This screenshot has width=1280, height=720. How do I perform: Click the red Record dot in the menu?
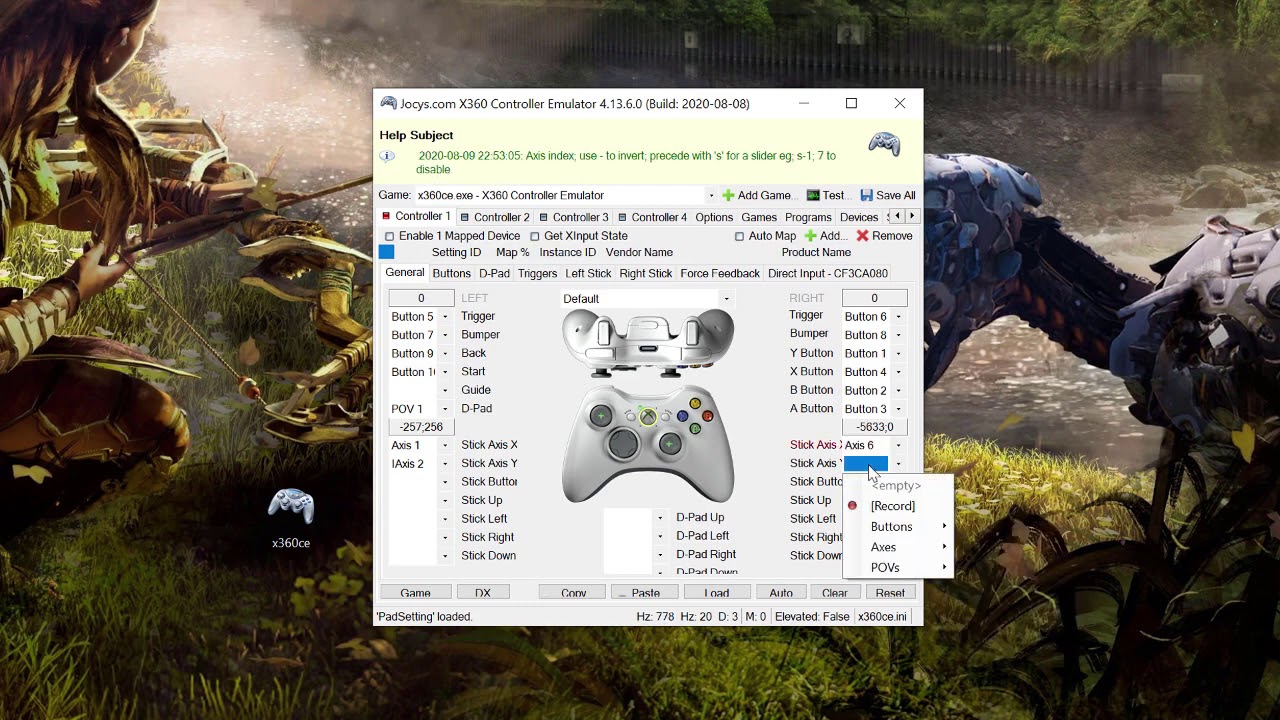852,506
